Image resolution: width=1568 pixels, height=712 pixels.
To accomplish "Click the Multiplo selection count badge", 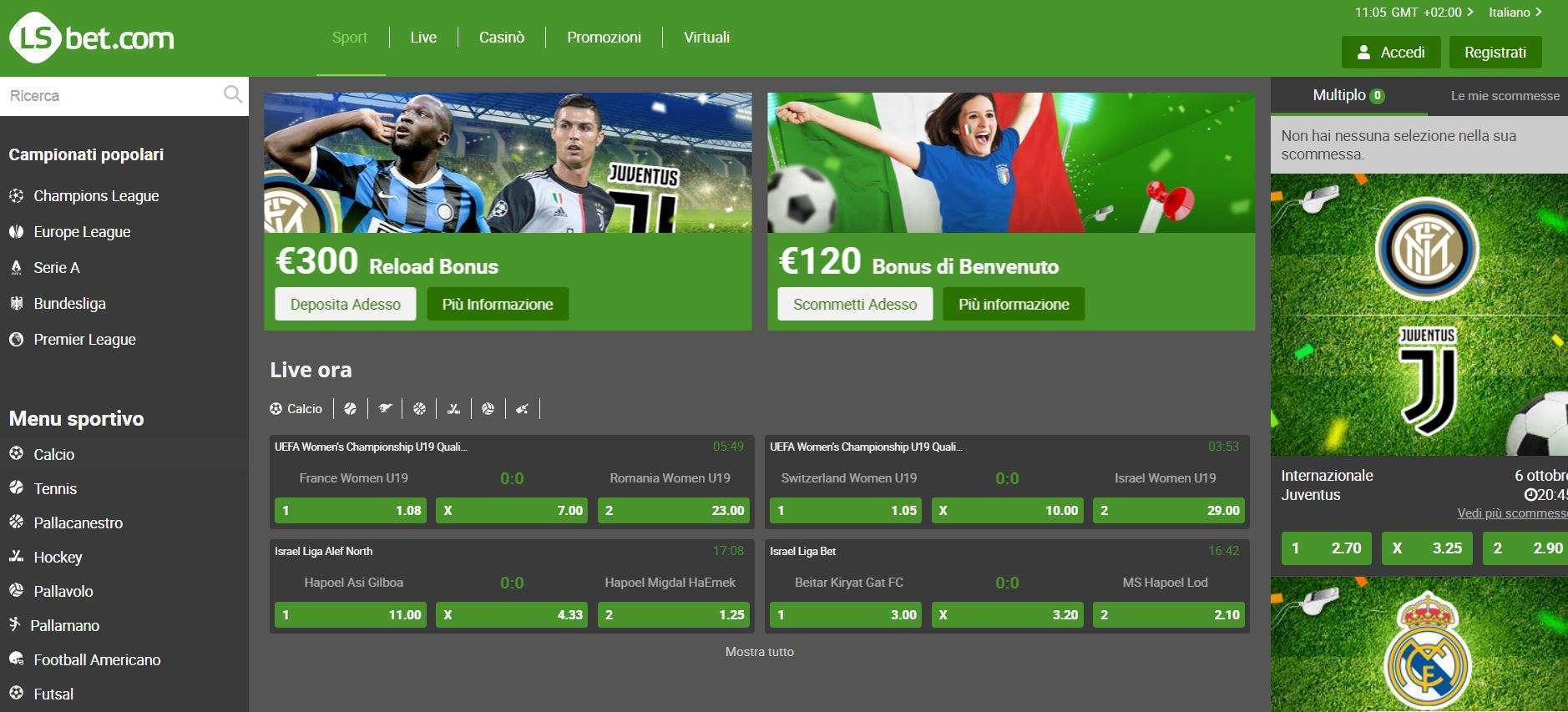I will pos(1378,96).
